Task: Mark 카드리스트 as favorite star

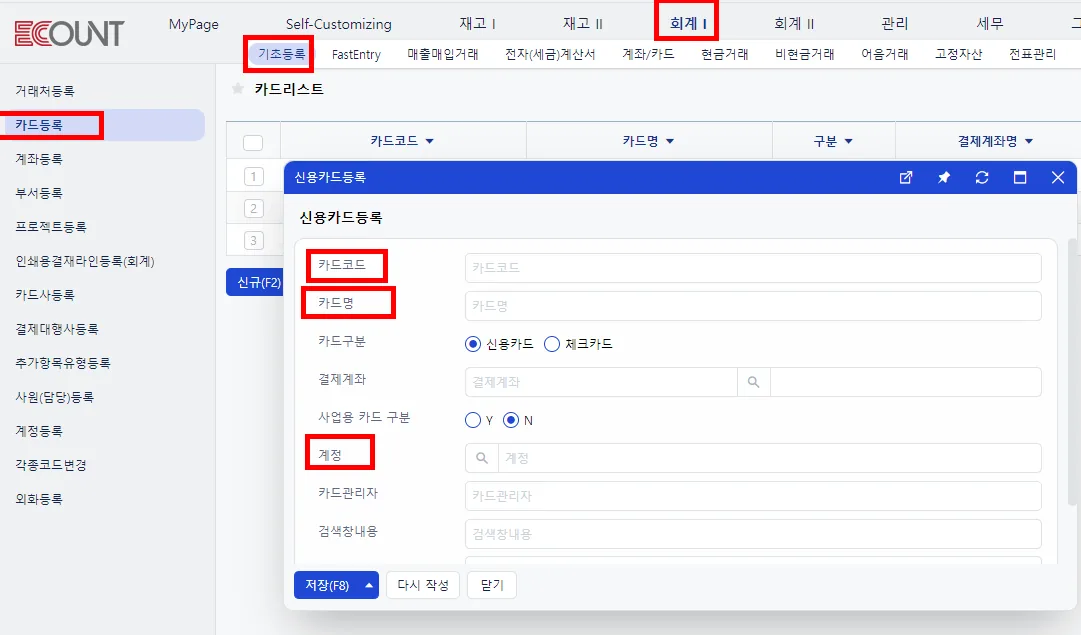Action: point(238,89)
